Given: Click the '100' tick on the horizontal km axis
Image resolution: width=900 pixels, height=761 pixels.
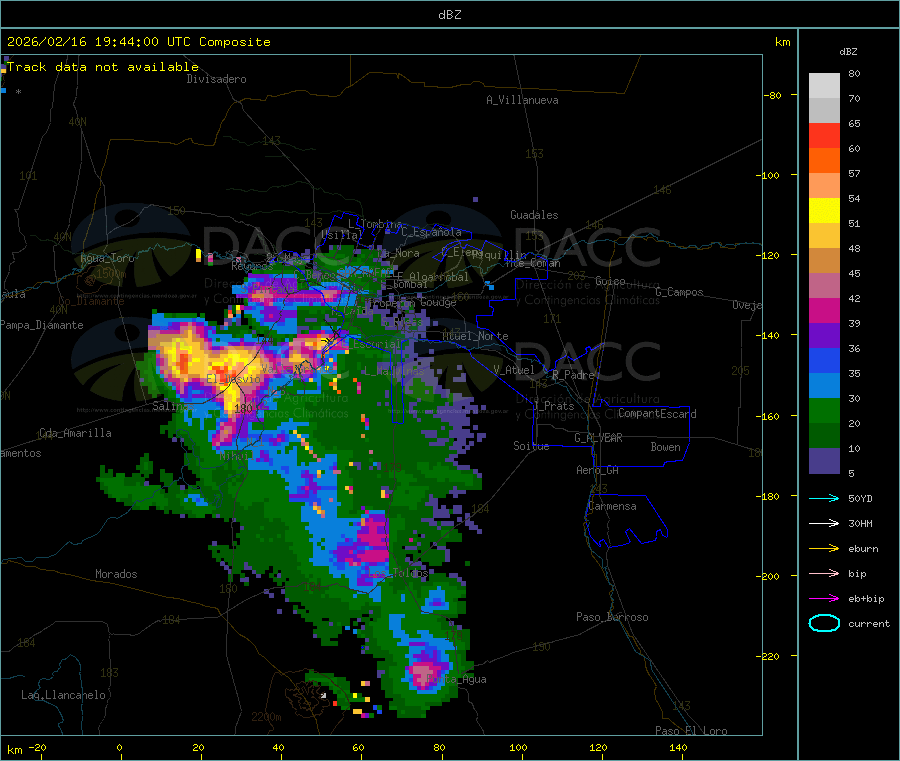Looking at the screenshot, I should tap(518, 747).
